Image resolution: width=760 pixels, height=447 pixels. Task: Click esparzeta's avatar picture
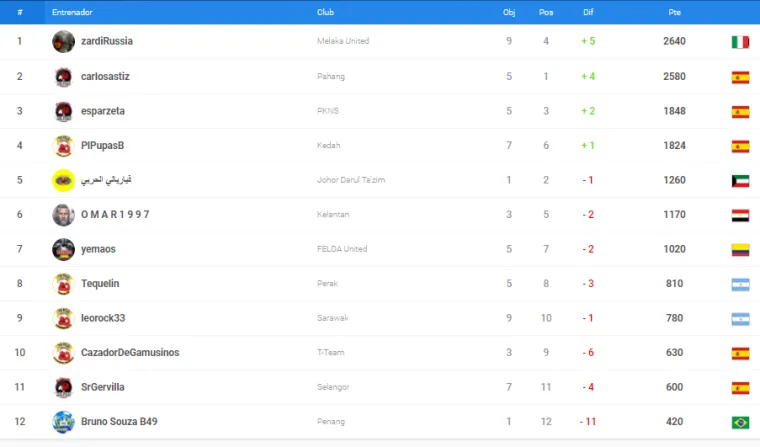[x=63, y=111]
